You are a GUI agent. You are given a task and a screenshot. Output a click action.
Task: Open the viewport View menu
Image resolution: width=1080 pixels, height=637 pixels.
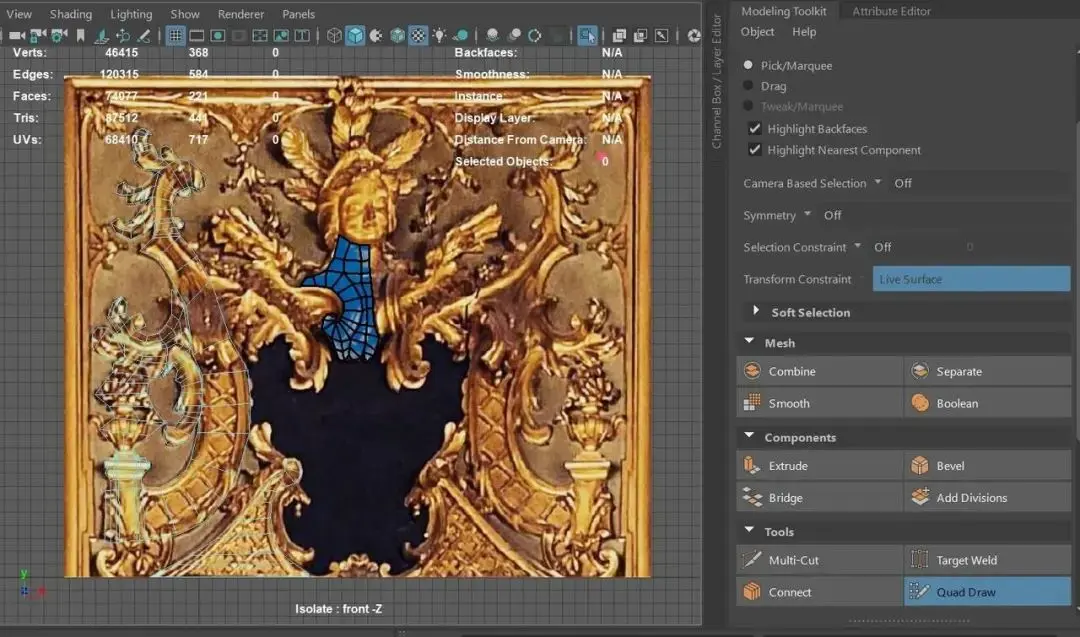click(x=19, y=14)
